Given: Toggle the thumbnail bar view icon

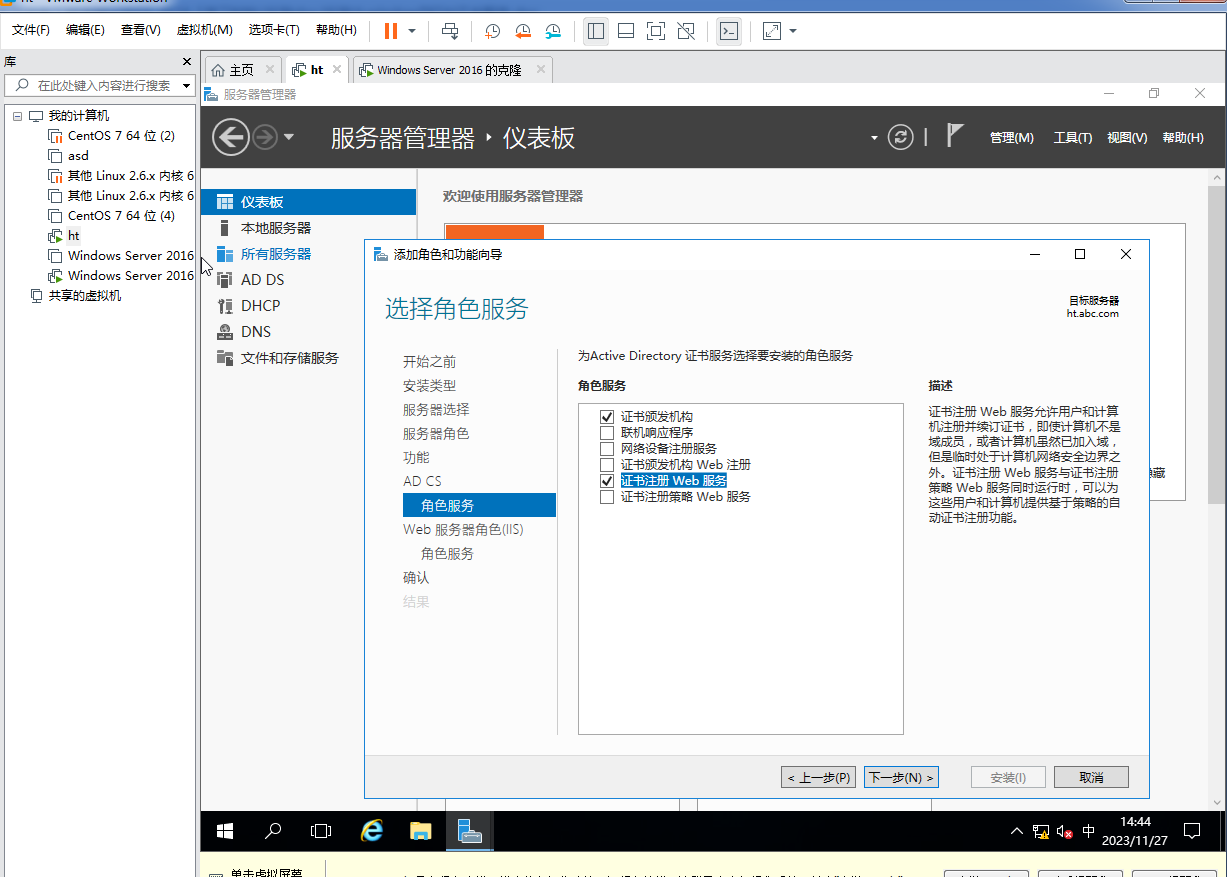Looking at the screenshot, I should (626, 31).
